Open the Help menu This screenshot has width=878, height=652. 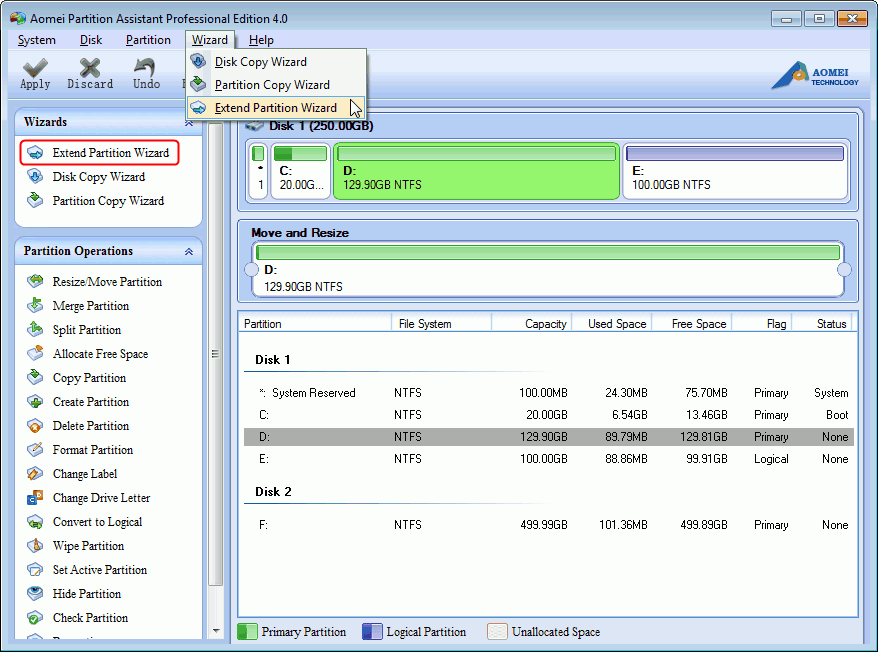coord(261,40)
